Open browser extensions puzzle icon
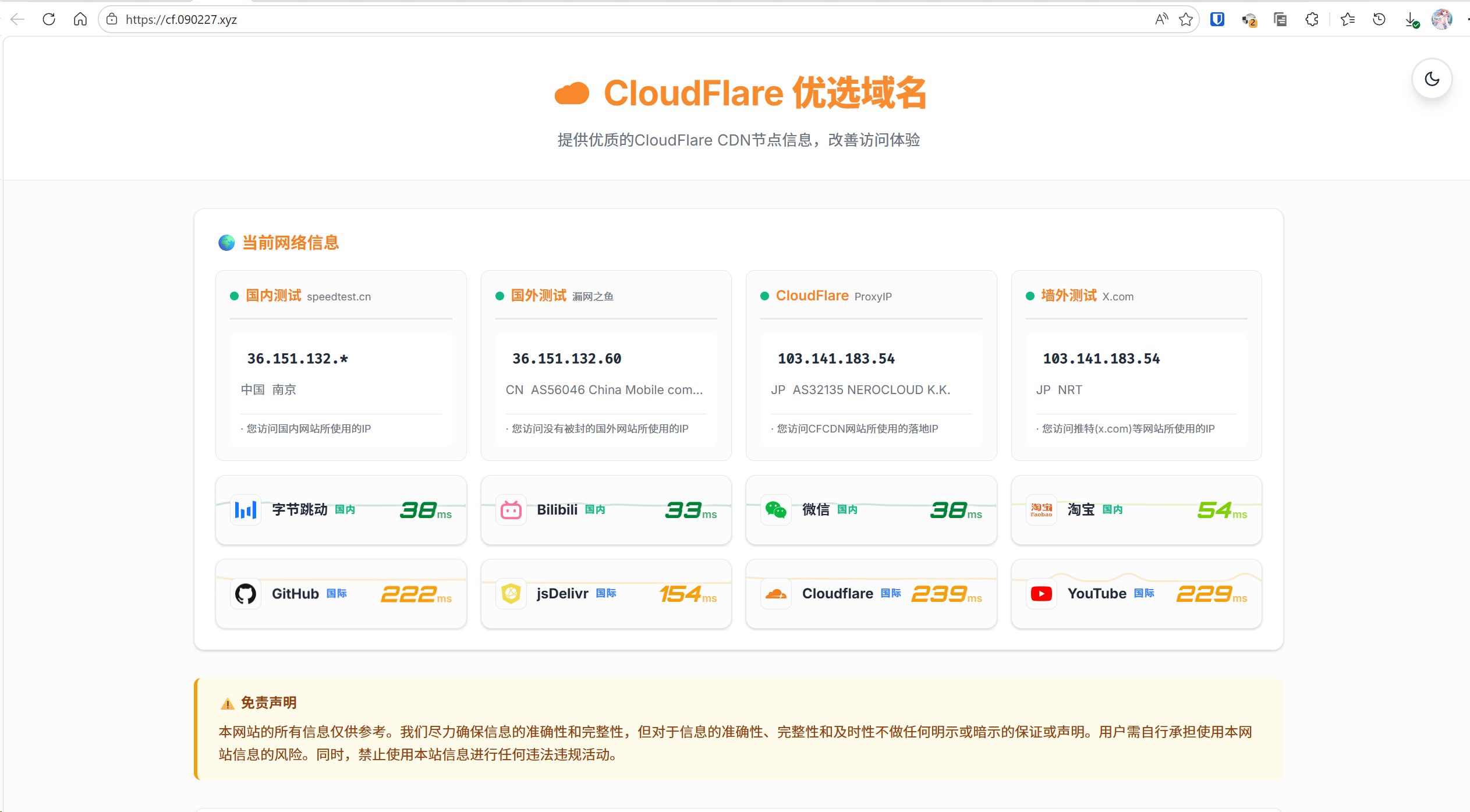 [1312, 19]
